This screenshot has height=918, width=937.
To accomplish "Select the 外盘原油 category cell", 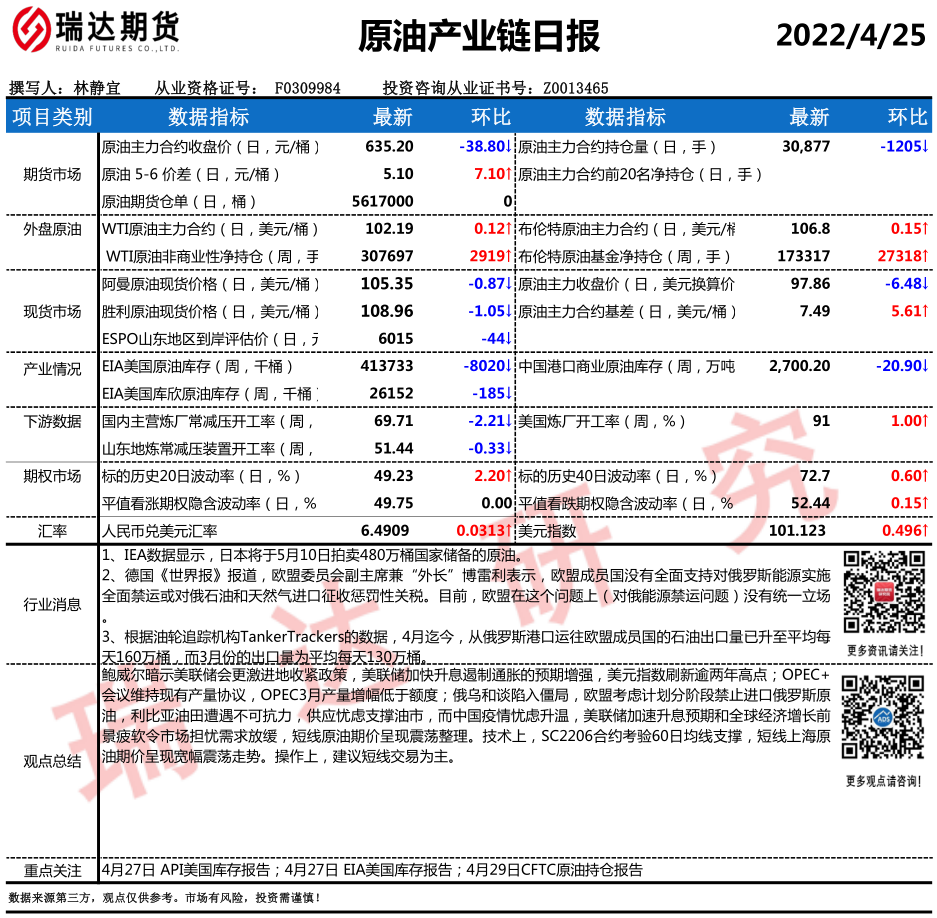I will (x=52, y=229).
